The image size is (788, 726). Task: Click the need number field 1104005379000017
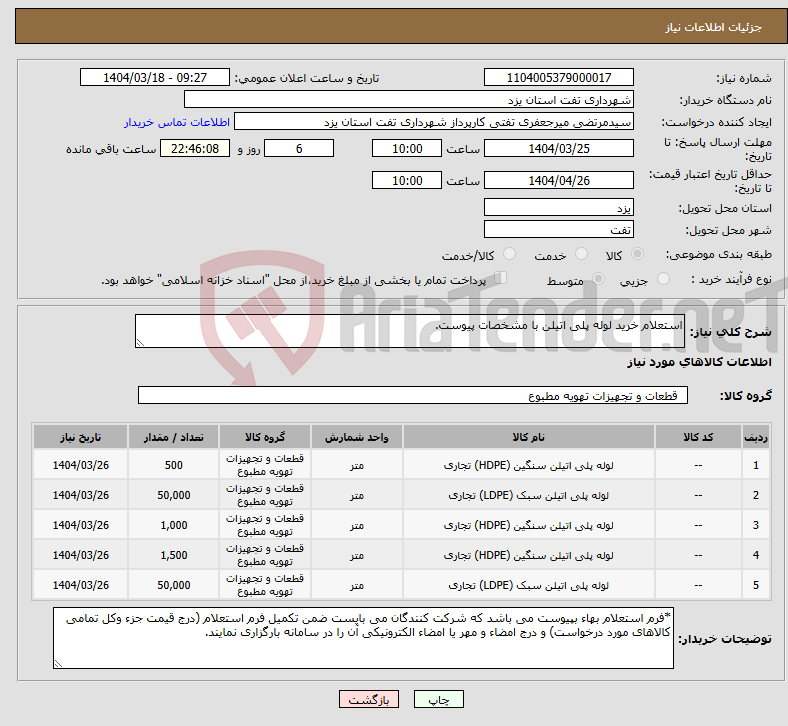point(559,78)
